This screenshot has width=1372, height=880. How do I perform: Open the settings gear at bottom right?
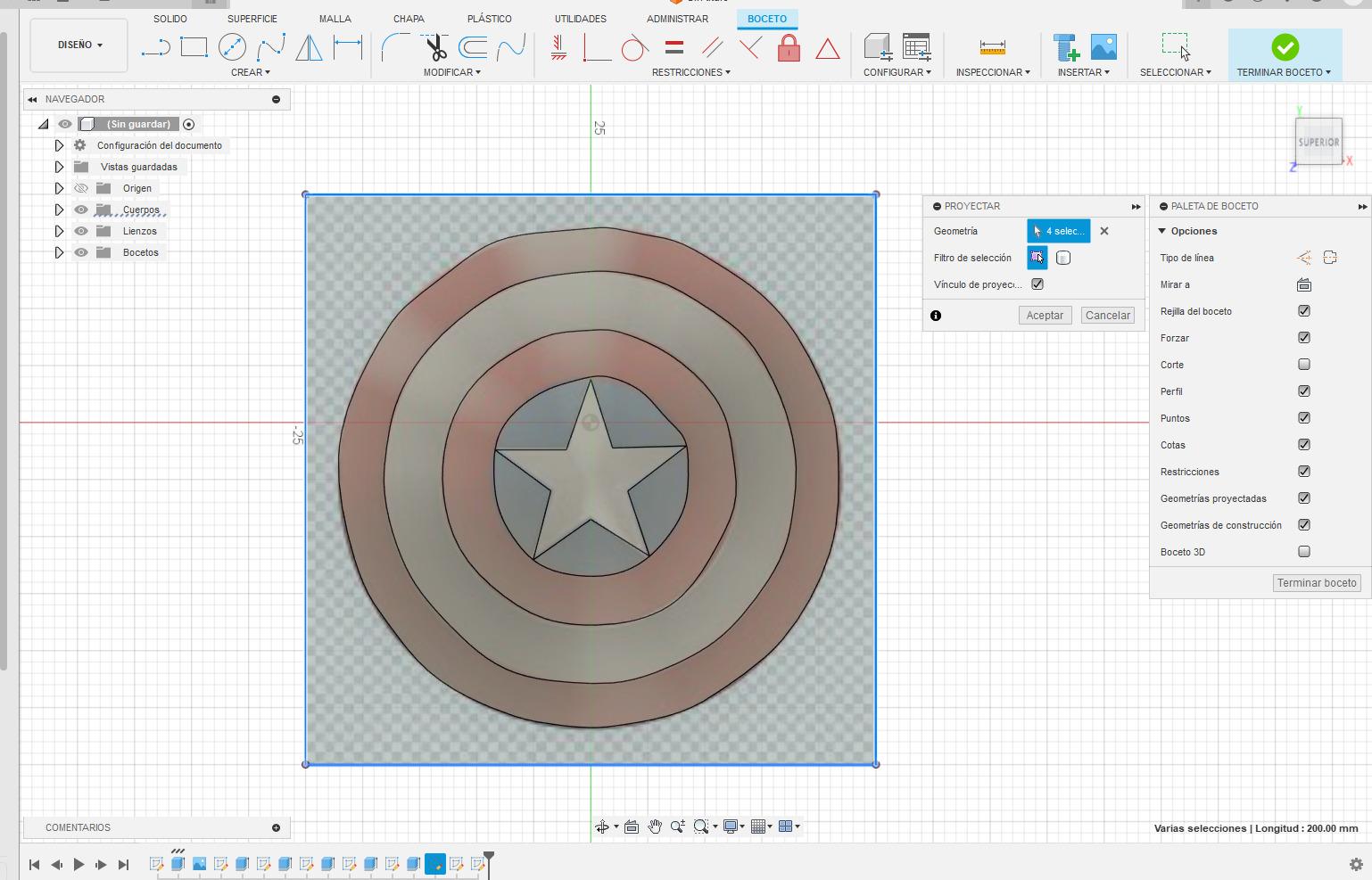point(1356,864)
